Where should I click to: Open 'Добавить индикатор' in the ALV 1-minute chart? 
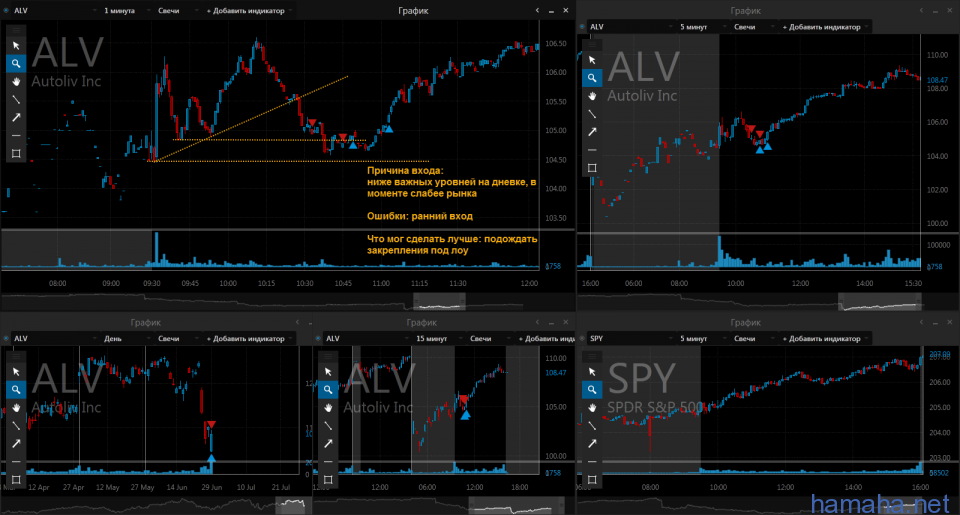pyautogui.click(x=249, y=10)
